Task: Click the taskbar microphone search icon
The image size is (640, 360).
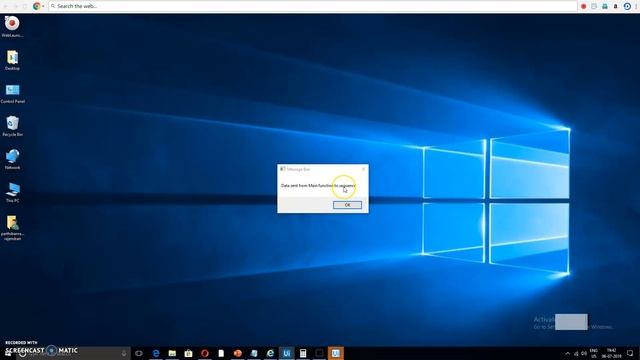Action: click(124, 353)
